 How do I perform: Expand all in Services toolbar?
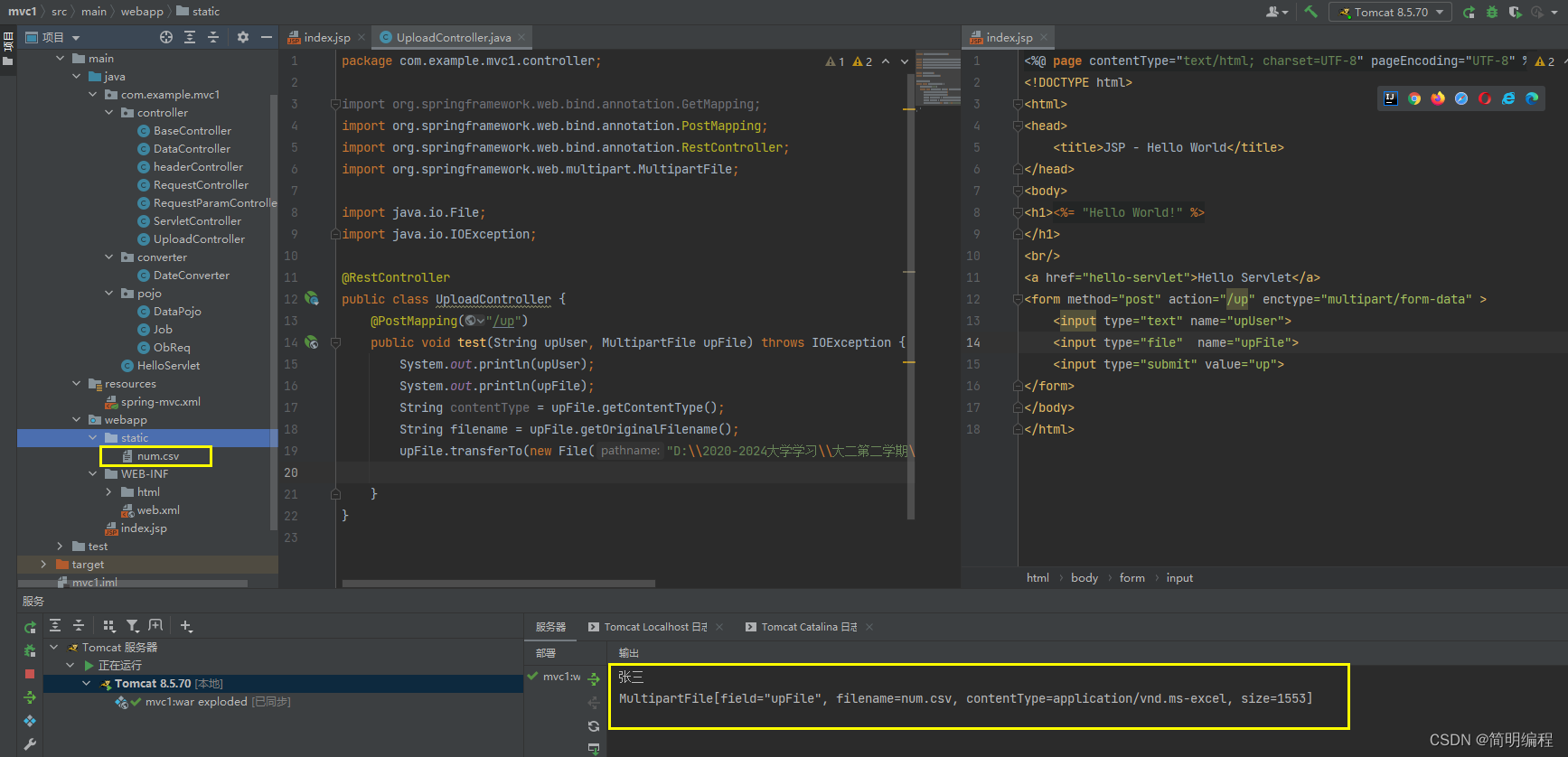[55, 625]
